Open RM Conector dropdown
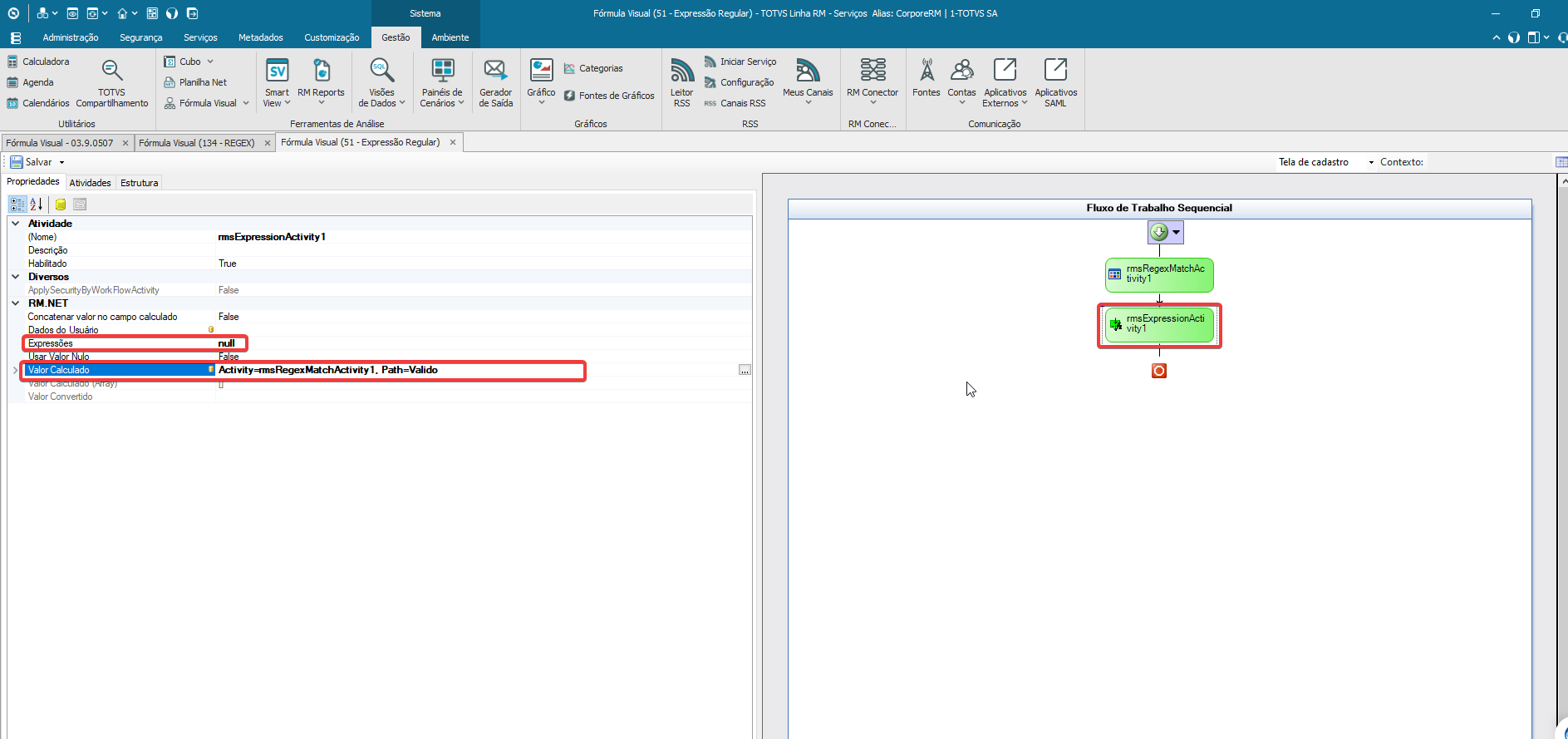Image resolution: width=1568 pixels, height=739 pixels. [872, 81]
